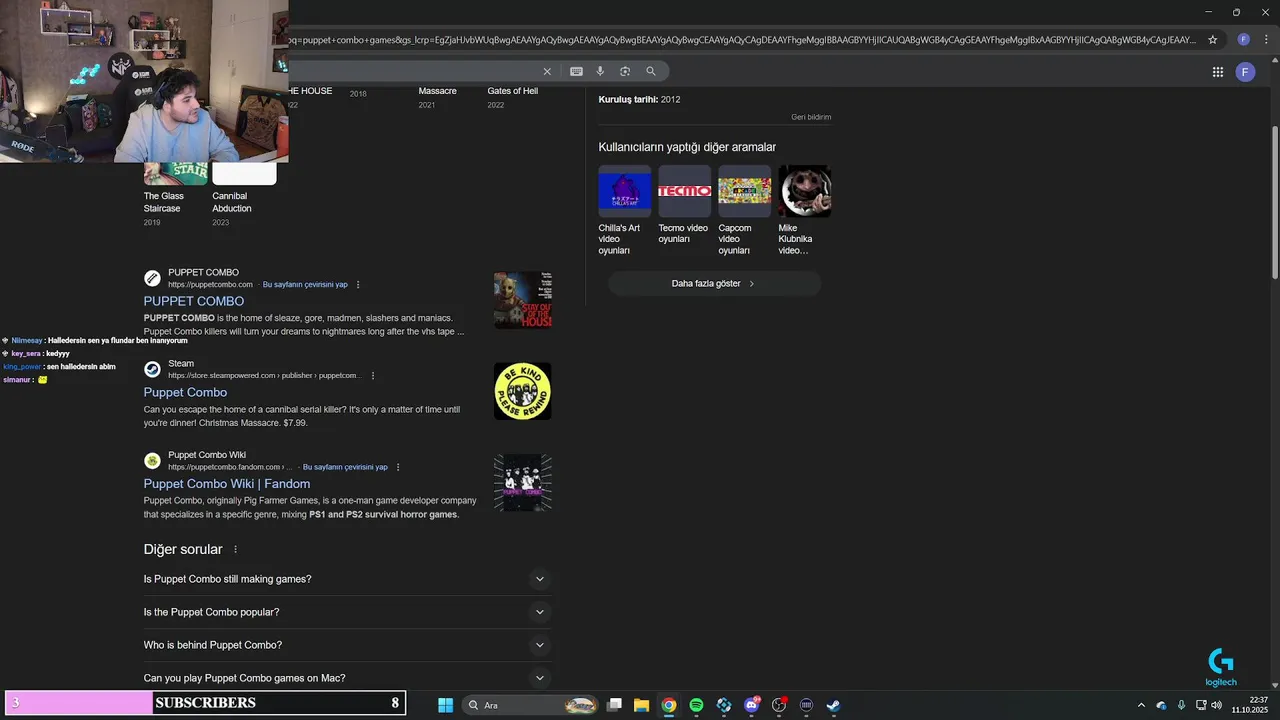Open the 'Capcom video oyunları' suggestion
1280x720 pixels.
pos(744,211)
